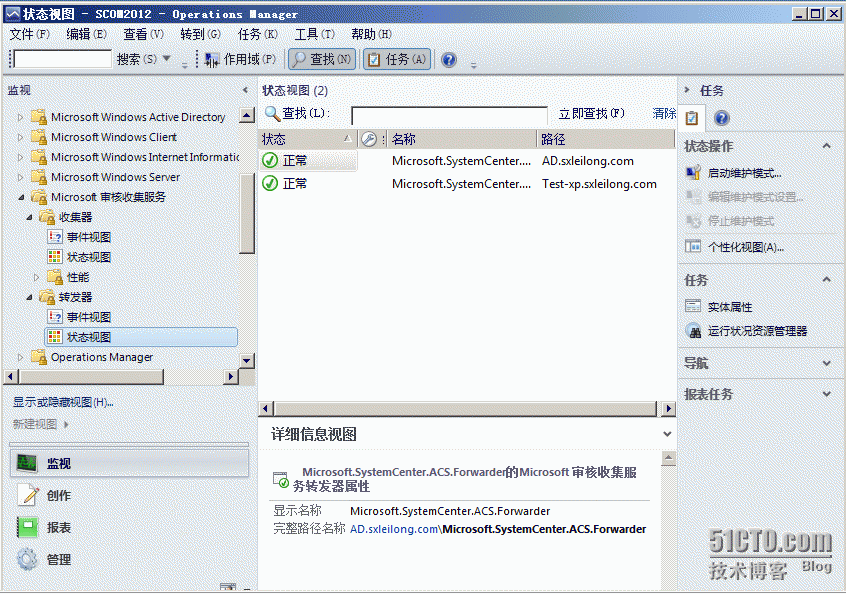The width and height of the screenshot is (846, 594).
Task: Open the 帮助 (H) menu
Action: point(372,35)
